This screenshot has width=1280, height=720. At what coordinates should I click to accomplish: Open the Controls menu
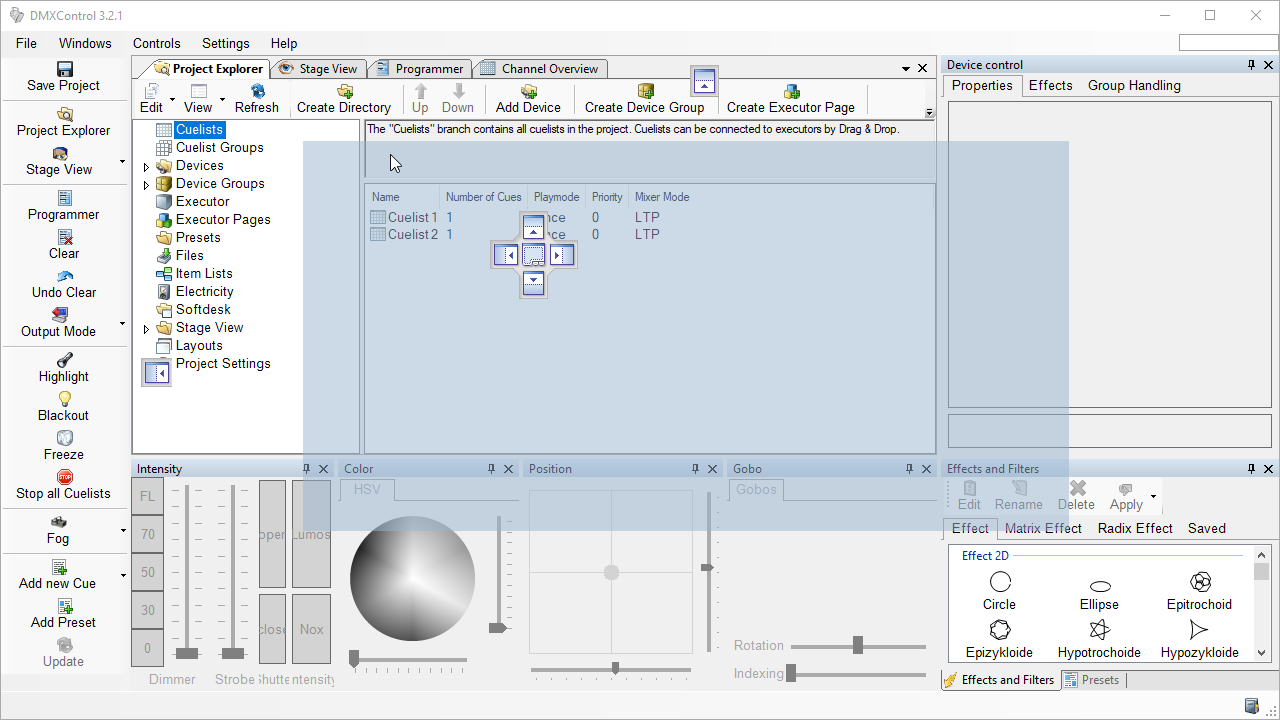[x=157, y=43]
